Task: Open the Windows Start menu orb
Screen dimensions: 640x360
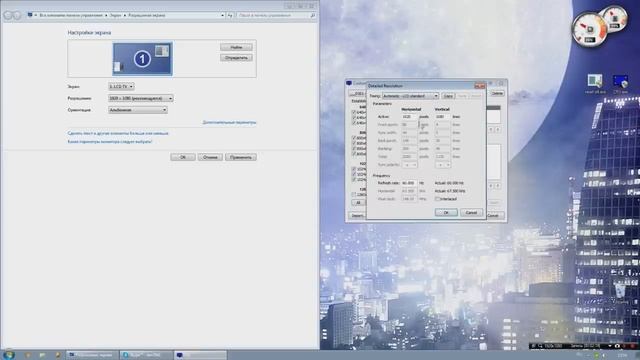Action: click(x=9, y=355)
